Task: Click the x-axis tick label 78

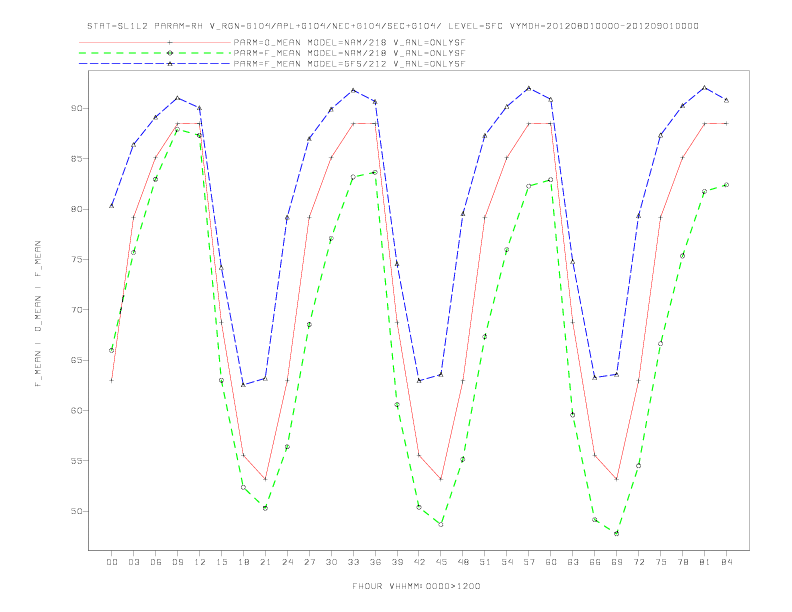Action: point(683,562)
